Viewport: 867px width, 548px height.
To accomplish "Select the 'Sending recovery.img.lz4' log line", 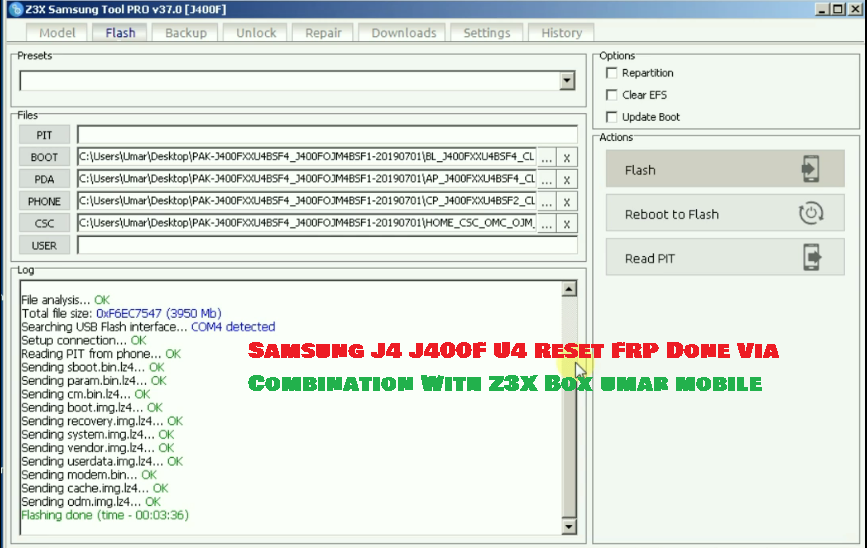I will coord(102,421).
